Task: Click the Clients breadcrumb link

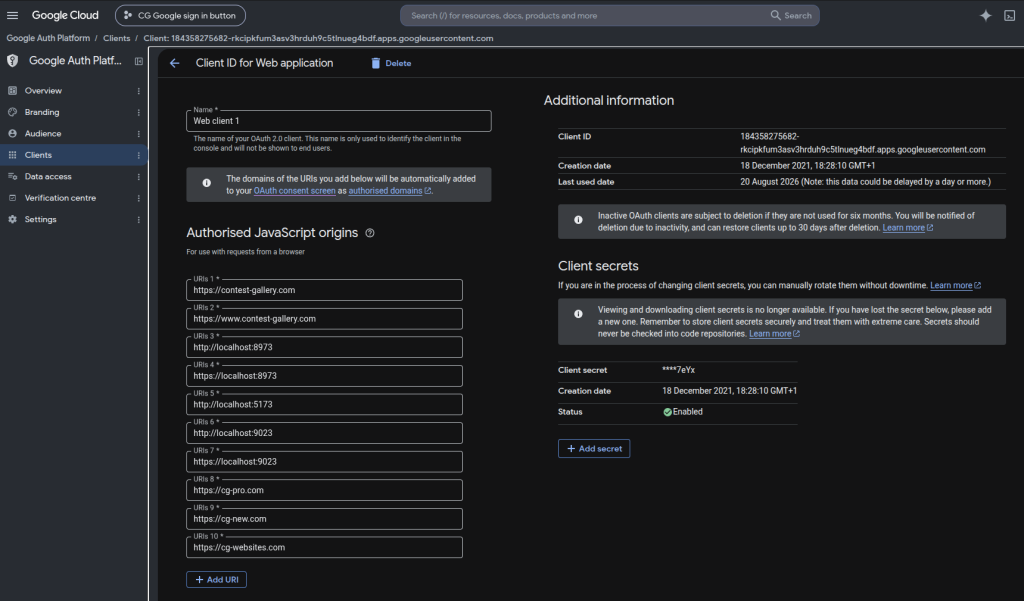Action: [116, 38]
